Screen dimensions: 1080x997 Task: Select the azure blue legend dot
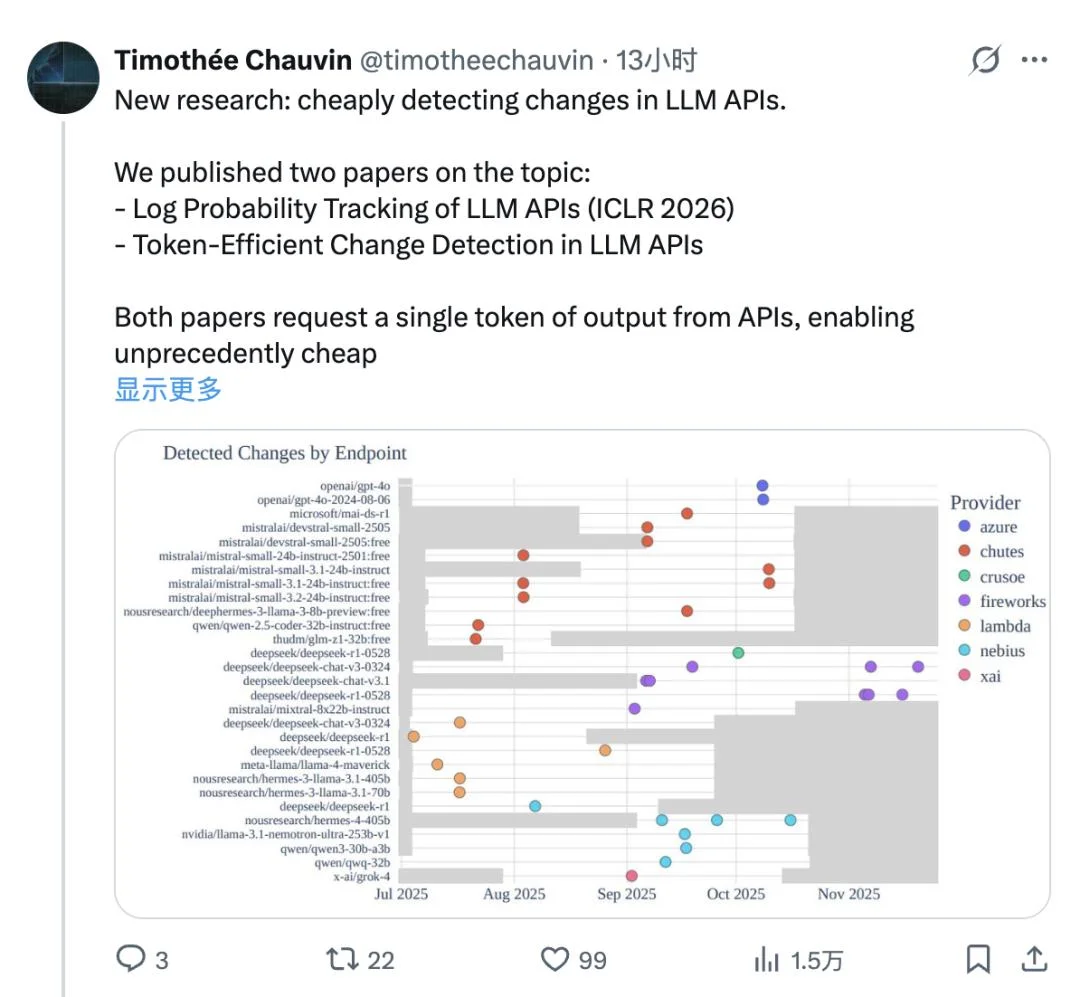coord(966,526)
